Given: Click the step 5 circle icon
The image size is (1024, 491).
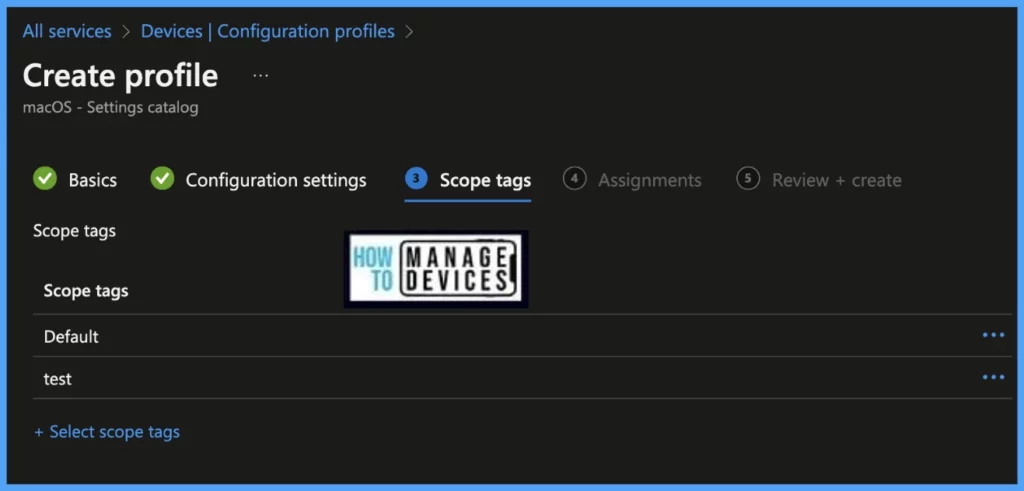Looking at the screenshot, I should [748, 179].
